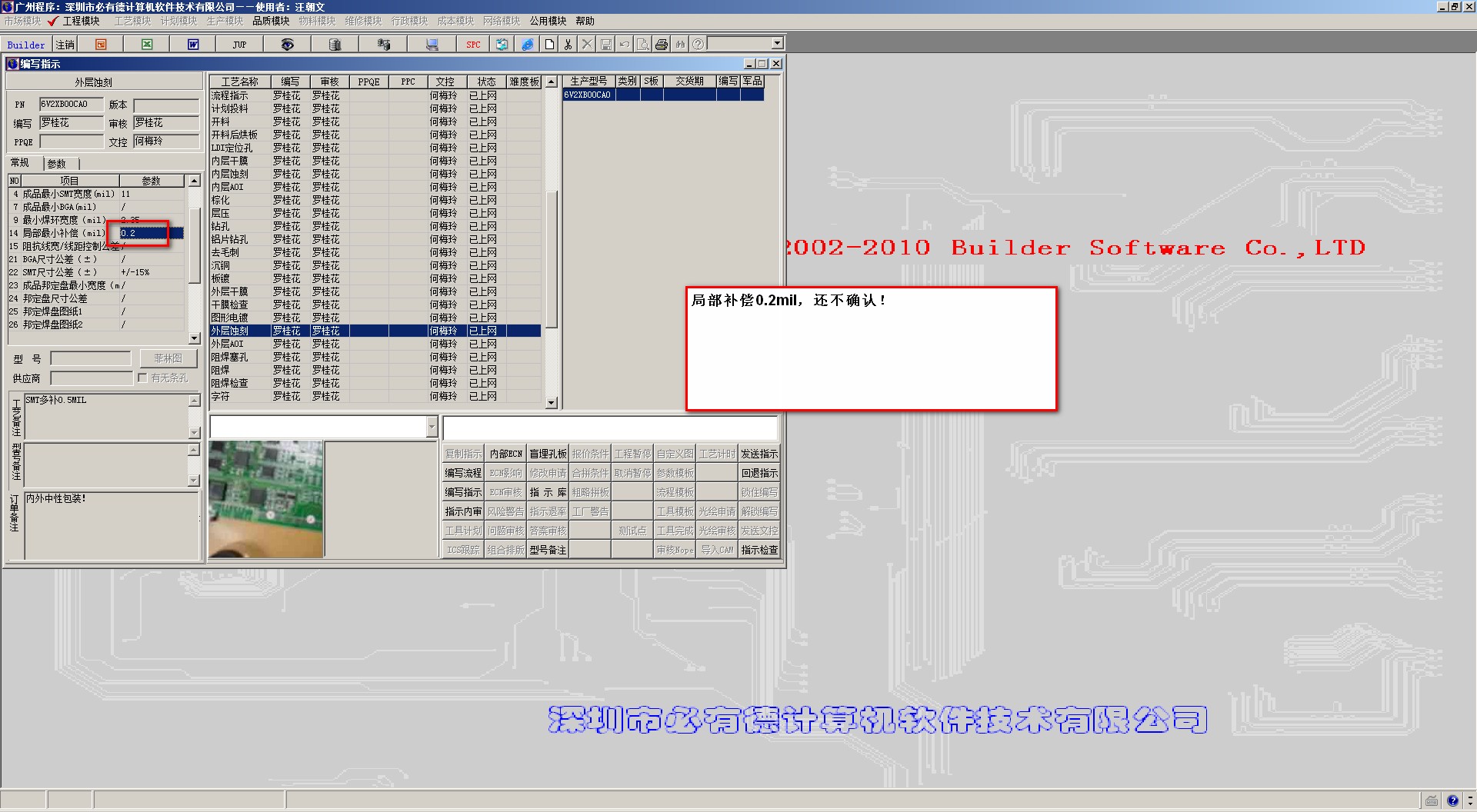
Task: Open the toolbar combo box dropdown
Action: 777,44
